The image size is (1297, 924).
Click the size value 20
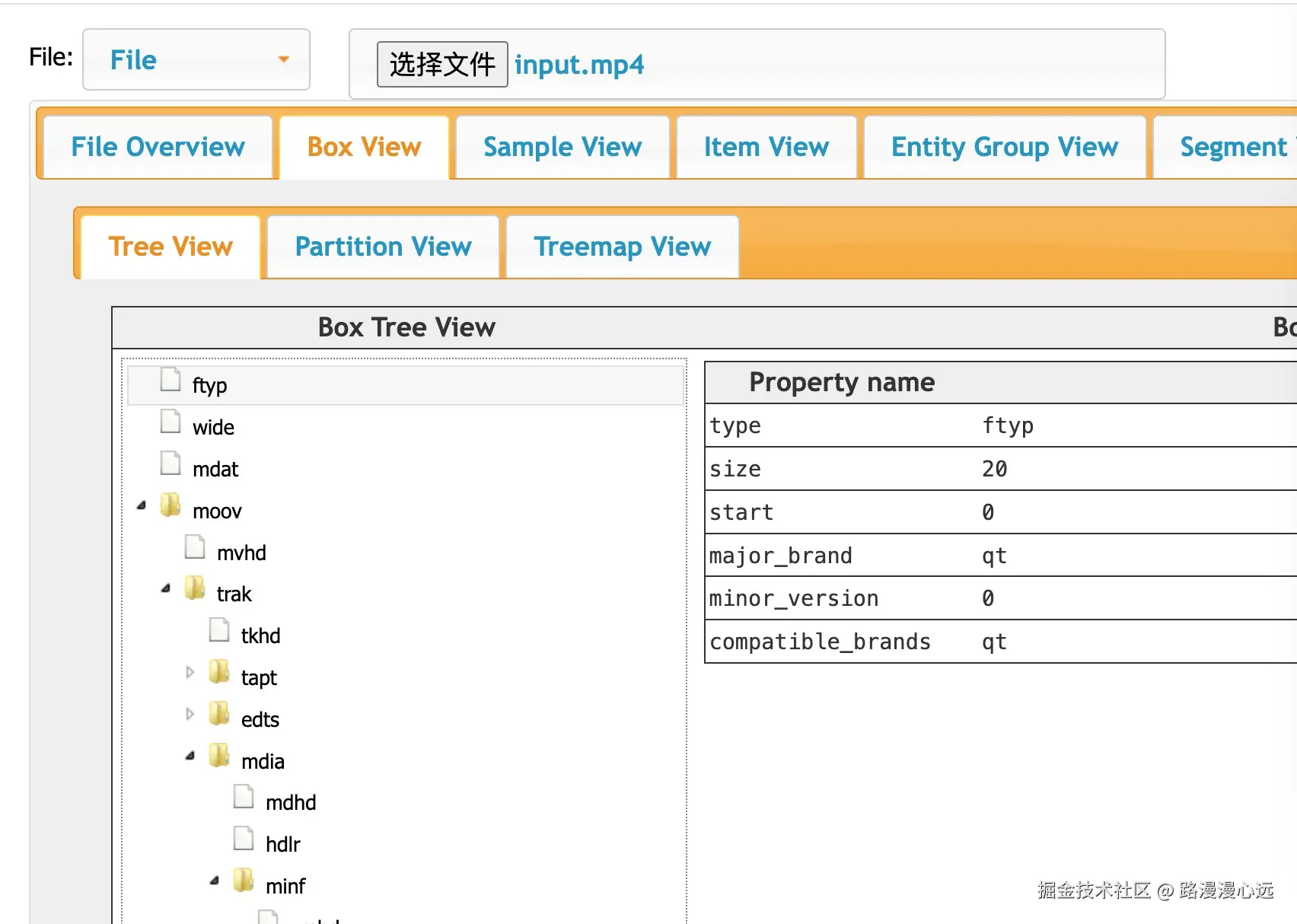[995, 469]
